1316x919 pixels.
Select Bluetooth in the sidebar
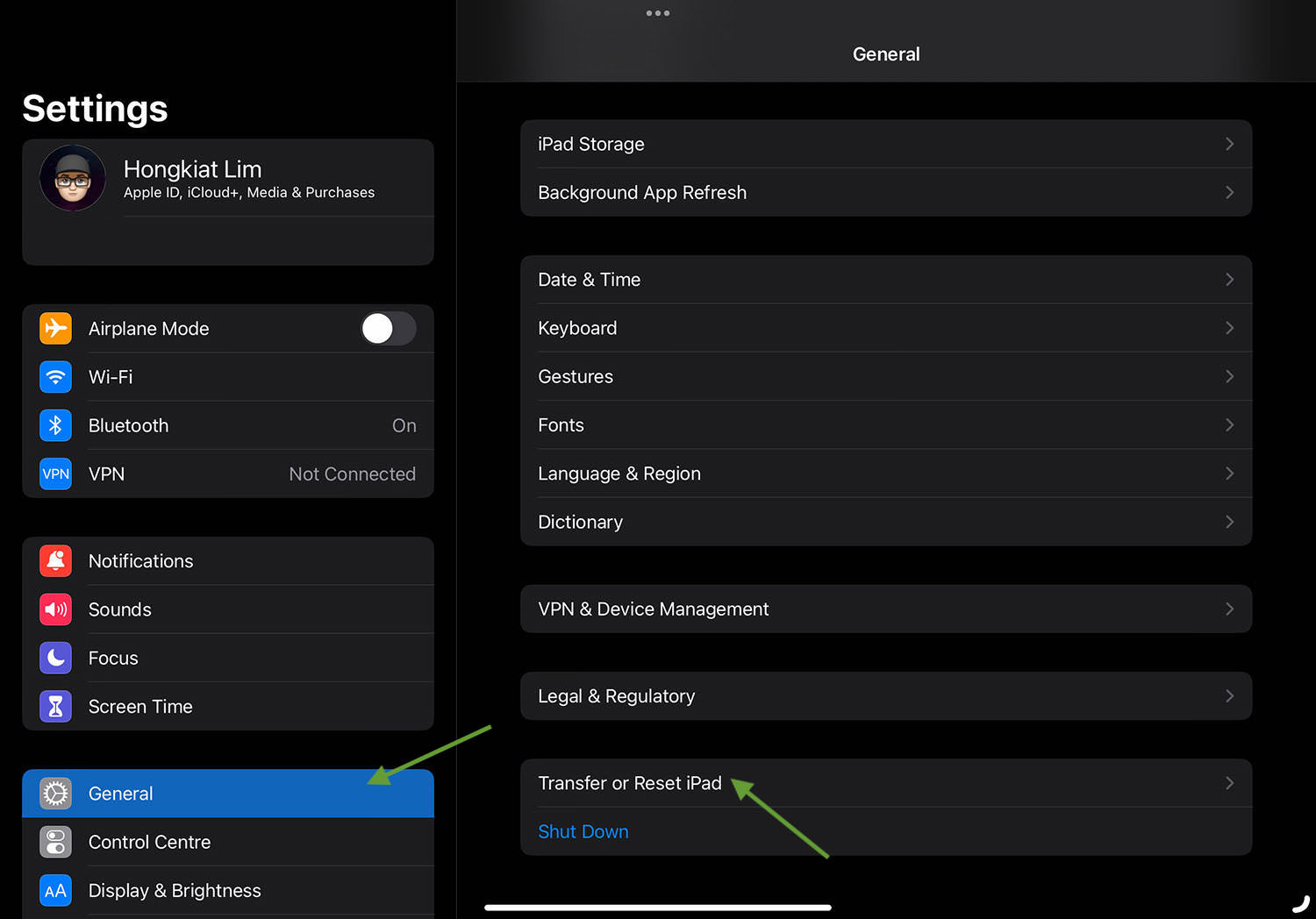pos(228,425)
